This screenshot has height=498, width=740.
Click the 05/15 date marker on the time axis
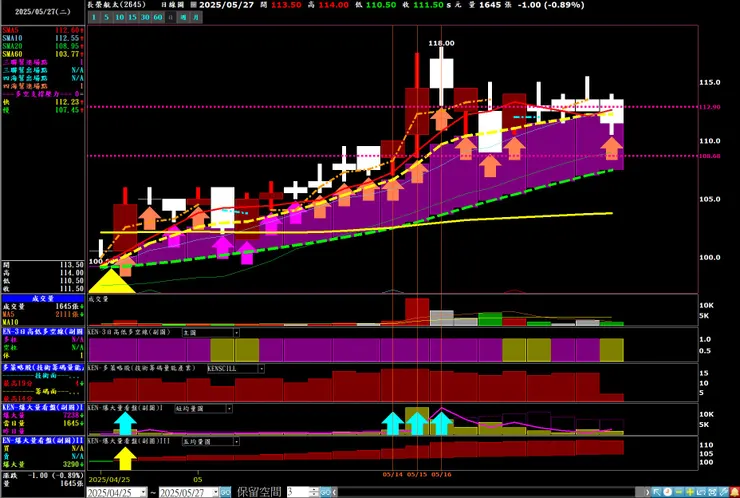pyautogui.click(x=417, y=474)
